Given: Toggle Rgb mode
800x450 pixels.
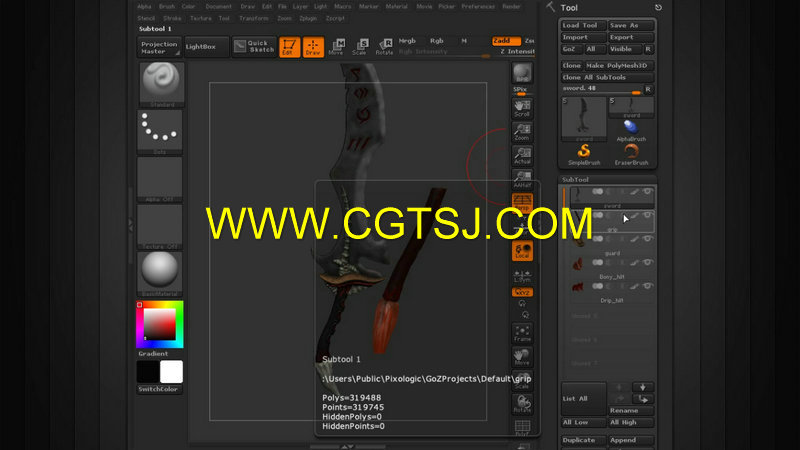Looking at the screenshot, I should (x=436, y=41).
